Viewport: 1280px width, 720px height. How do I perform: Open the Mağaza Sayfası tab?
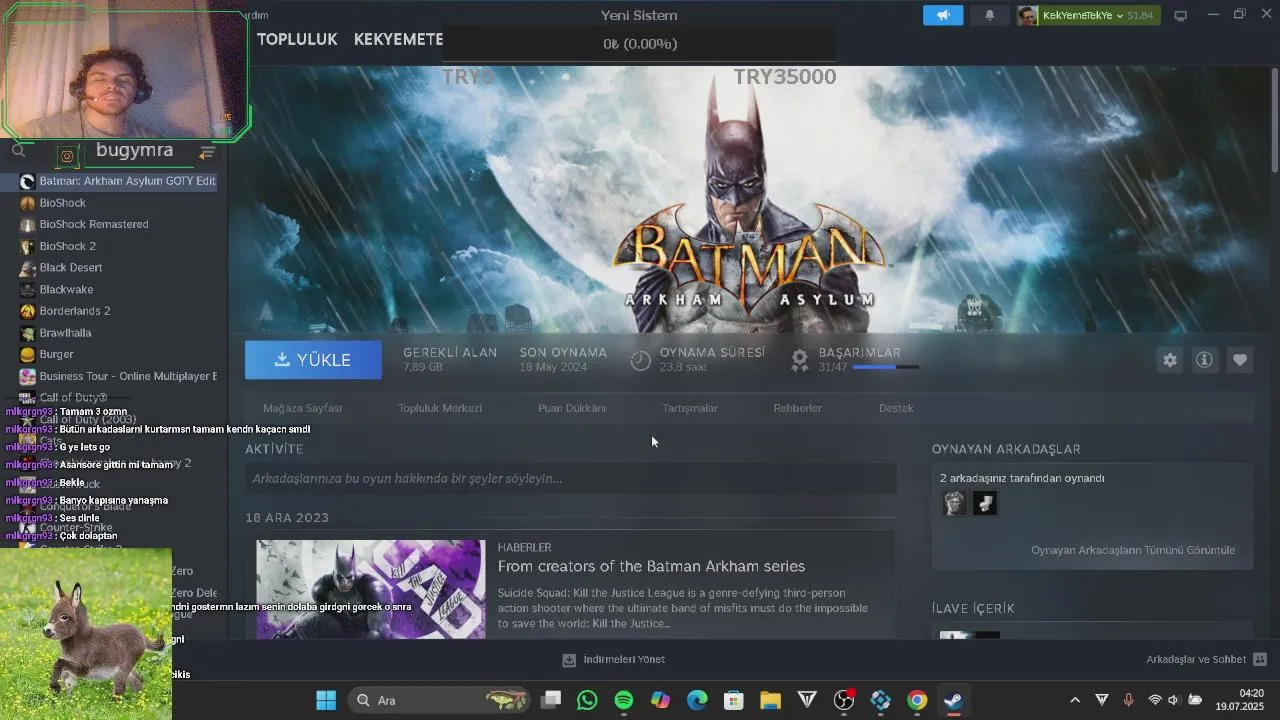pyautogui.click(x=302, y=408)
